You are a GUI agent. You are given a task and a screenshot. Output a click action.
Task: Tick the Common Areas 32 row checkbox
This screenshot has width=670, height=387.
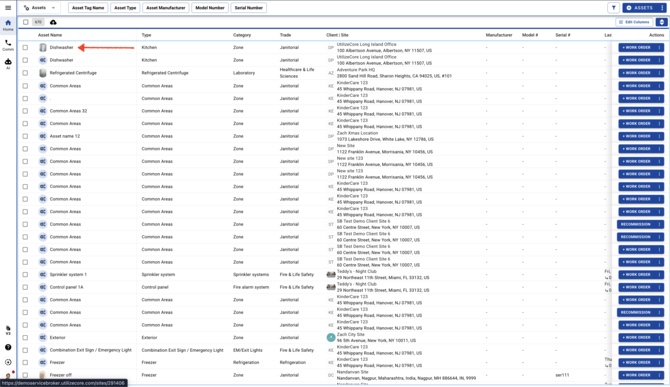25,111
